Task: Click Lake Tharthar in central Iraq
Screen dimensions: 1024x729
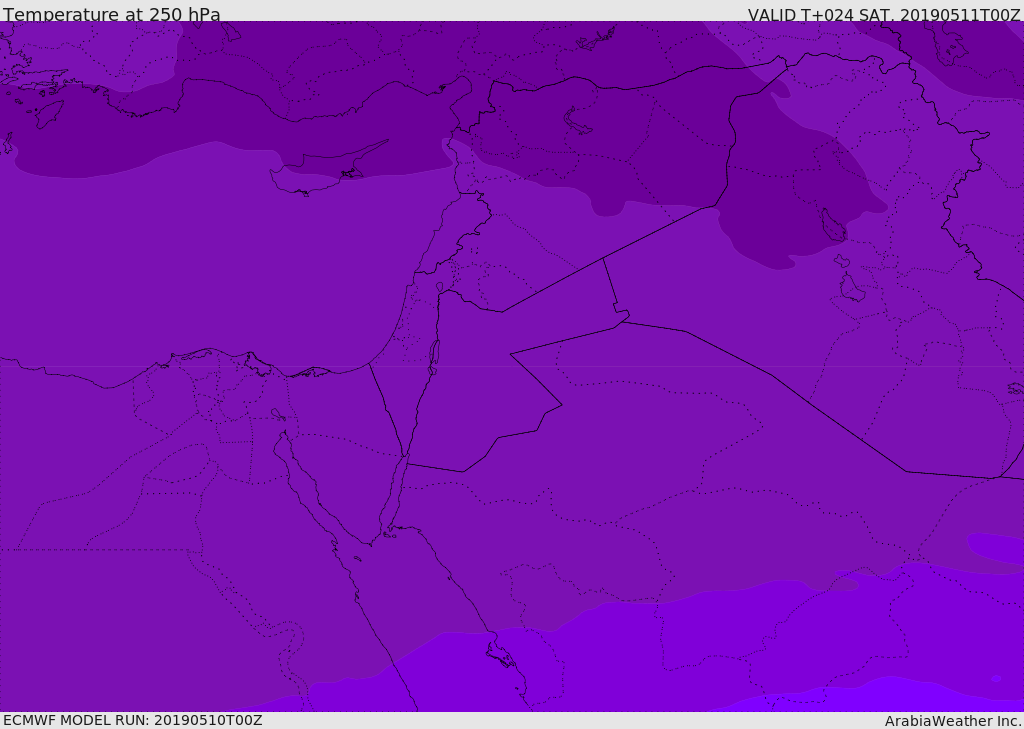Action: pos(833,226)
